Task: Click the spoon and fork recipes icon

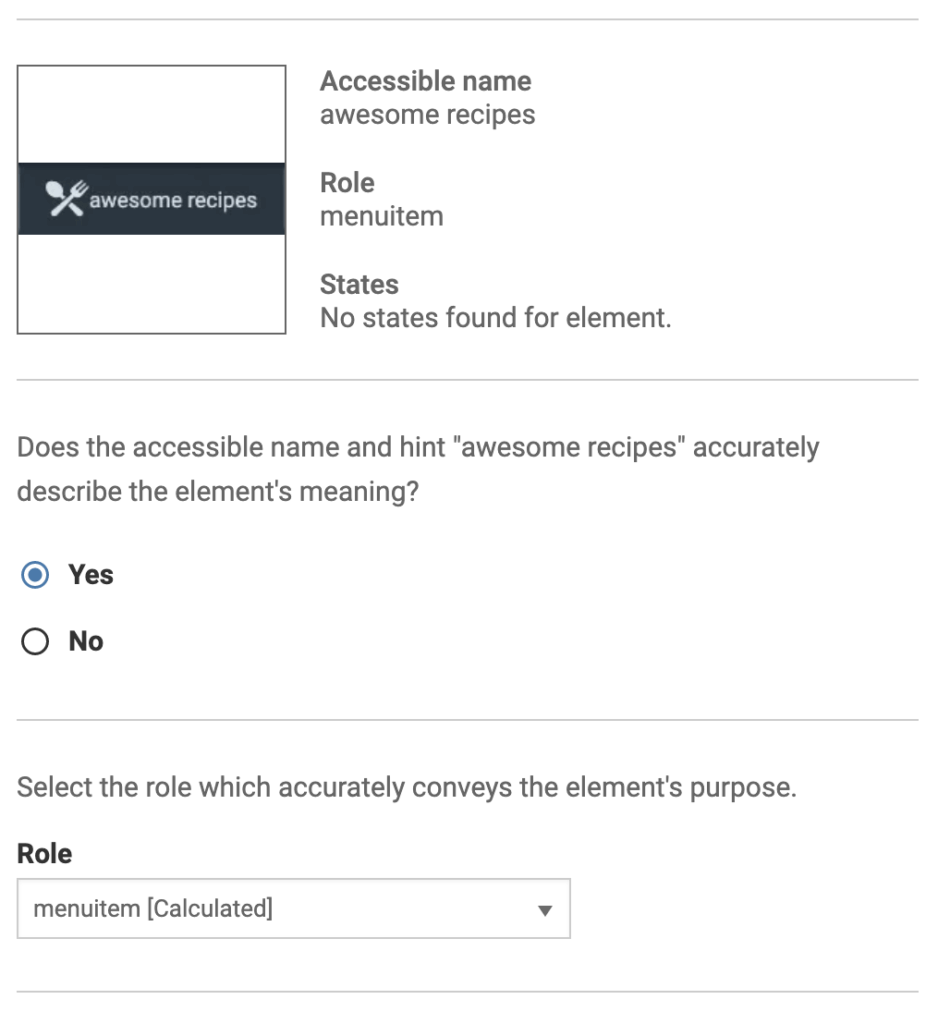Action: (65, 198)
